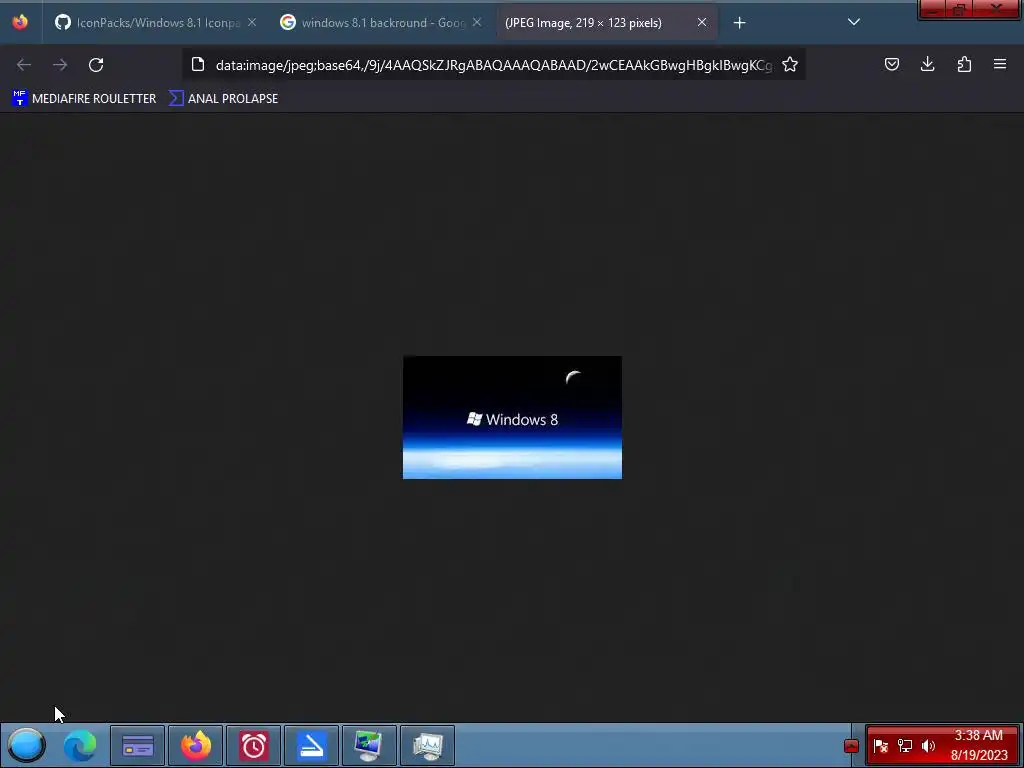Viewport: 1024px width, 768px height.
Task: Switch to the windows 8.1 backround Google tab
Action: pos(381,23)
